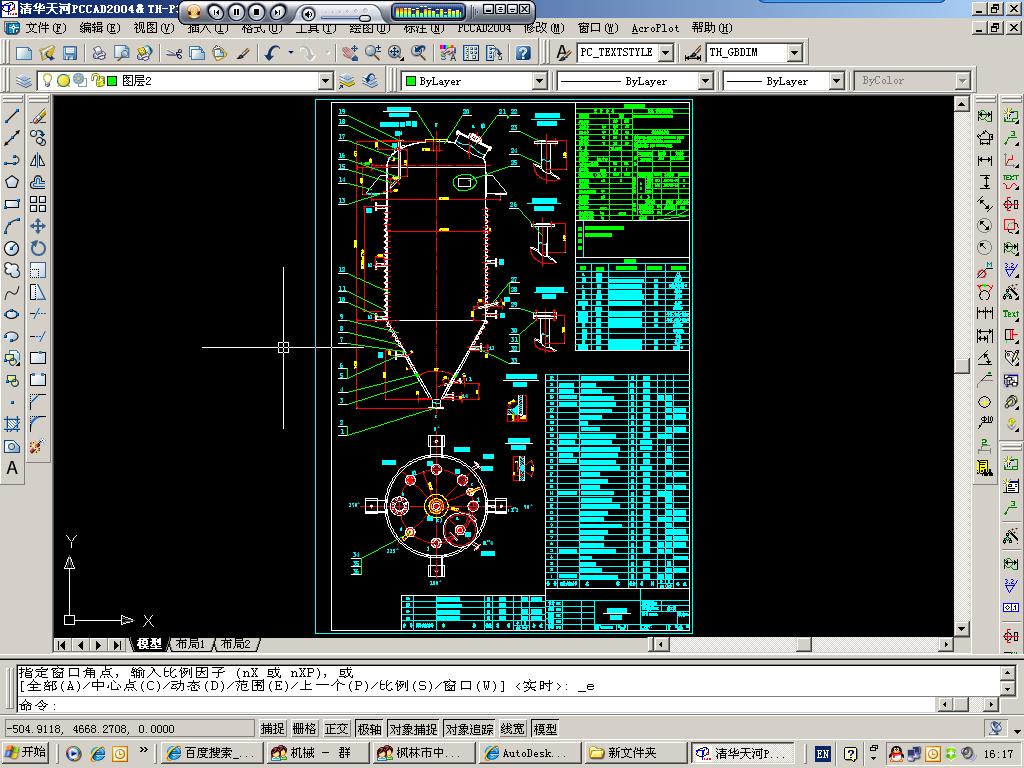Switch to the 布局2 layout tab
The width and height of the screenshot is (1024, 768).
[x=236, y=644]
